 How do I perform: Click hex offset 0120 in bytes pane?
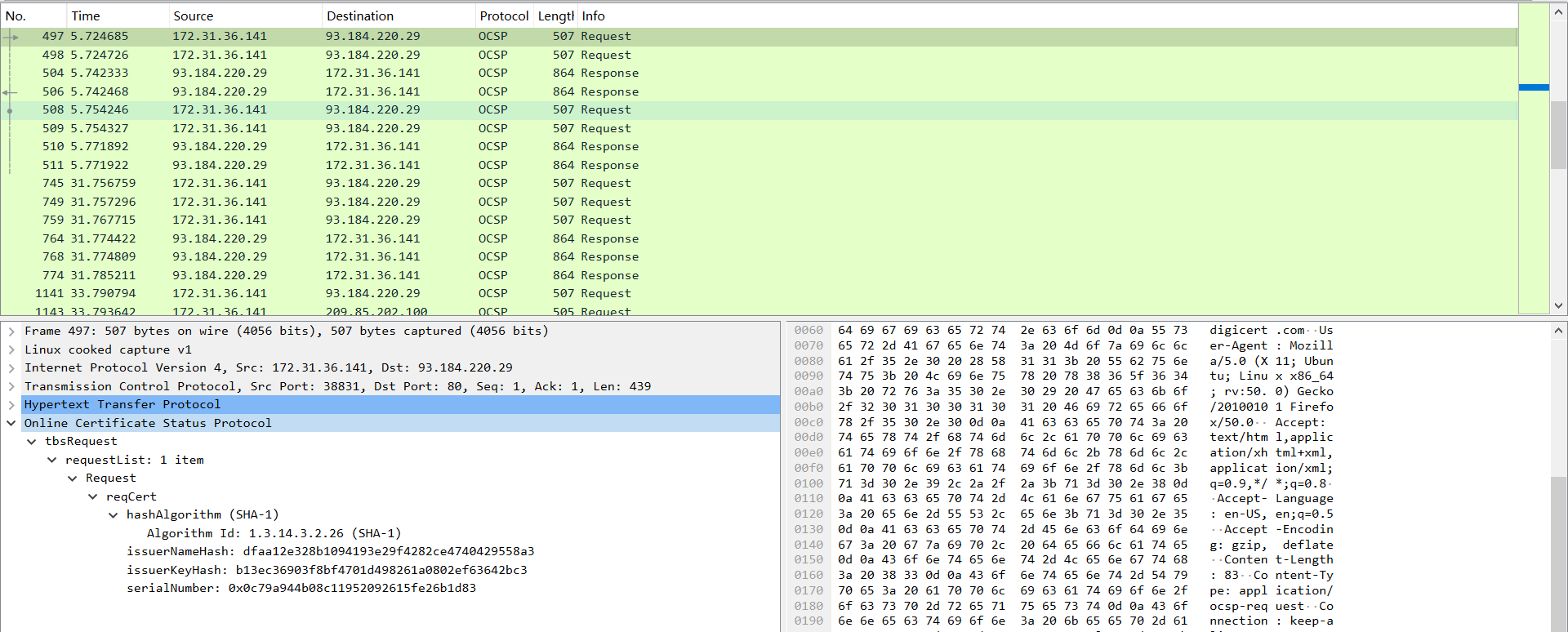(808, 514)
